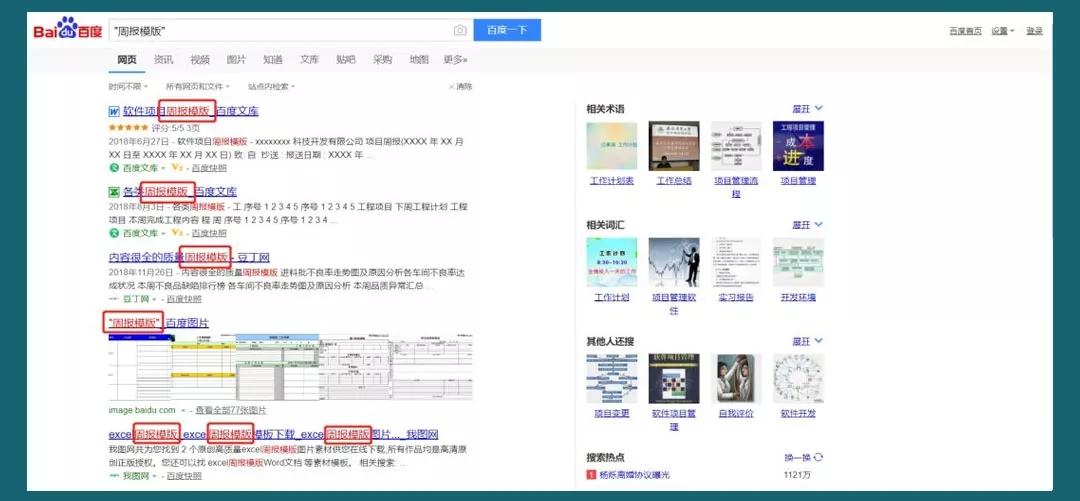Image resolution: width=1080 pixels, height=501 pixels.
Task: Click the 开发环境 thumbnail
Action: pos(798,263)
